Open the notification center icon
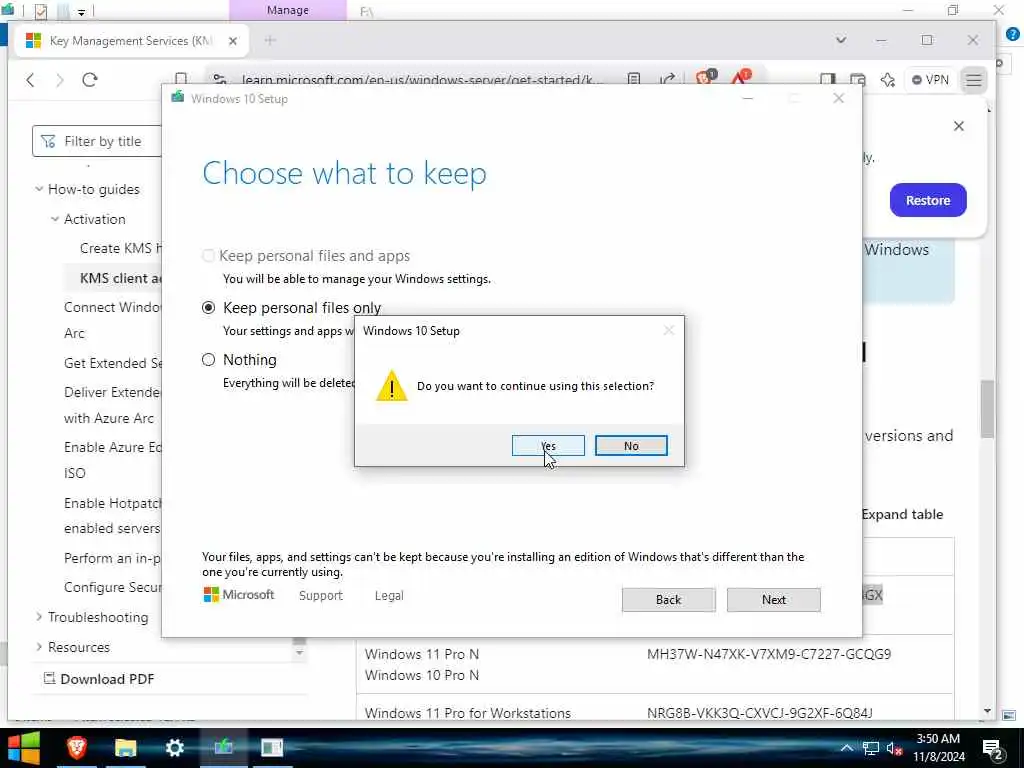This screenshot has width=1024, height=768. click(993, 750)
